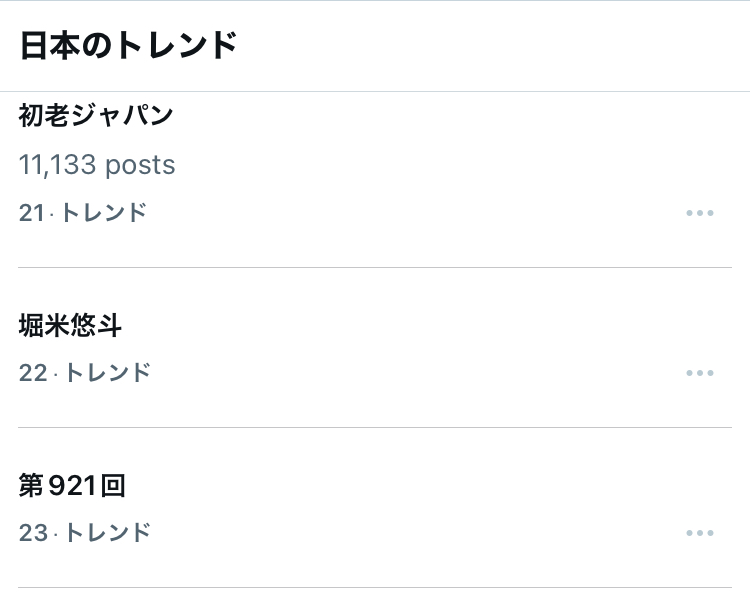Screen dimensions: 750x605
Task: Click the rank number 22
Action: 33,373
